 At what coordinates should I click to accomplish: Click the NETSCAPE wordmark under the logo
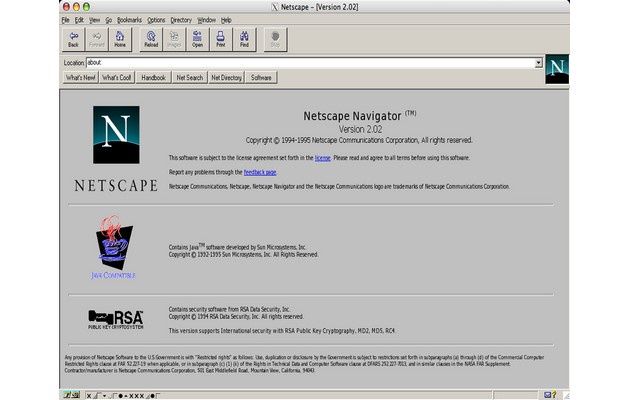click(x=116, y=185)
